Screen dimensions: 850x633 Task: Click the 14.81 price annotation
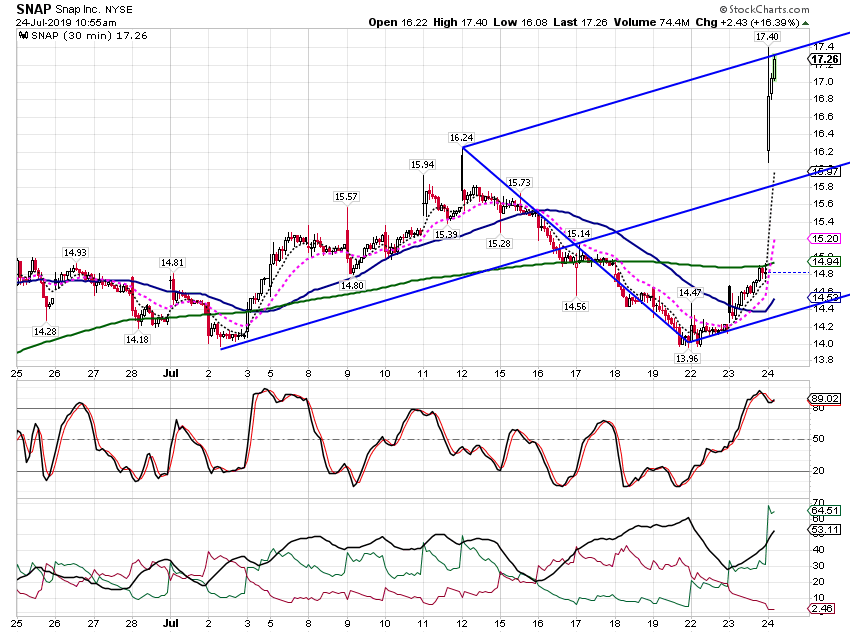tap(172, 263)
